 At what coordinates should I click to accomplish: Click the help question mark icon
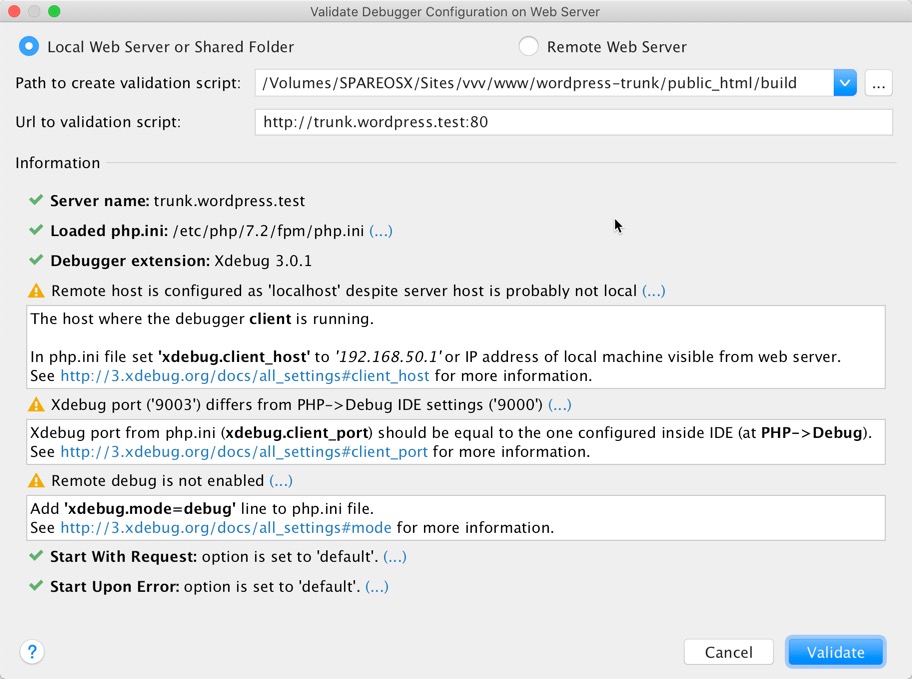(x=32, y=652)
